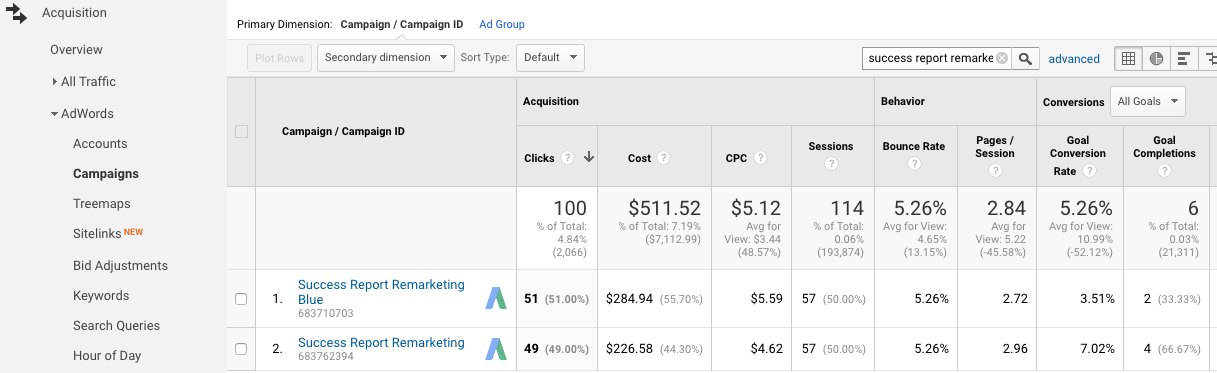
Task: Select Campaign / Campaign ID primary dimension
Action: [x=401, y=24]
